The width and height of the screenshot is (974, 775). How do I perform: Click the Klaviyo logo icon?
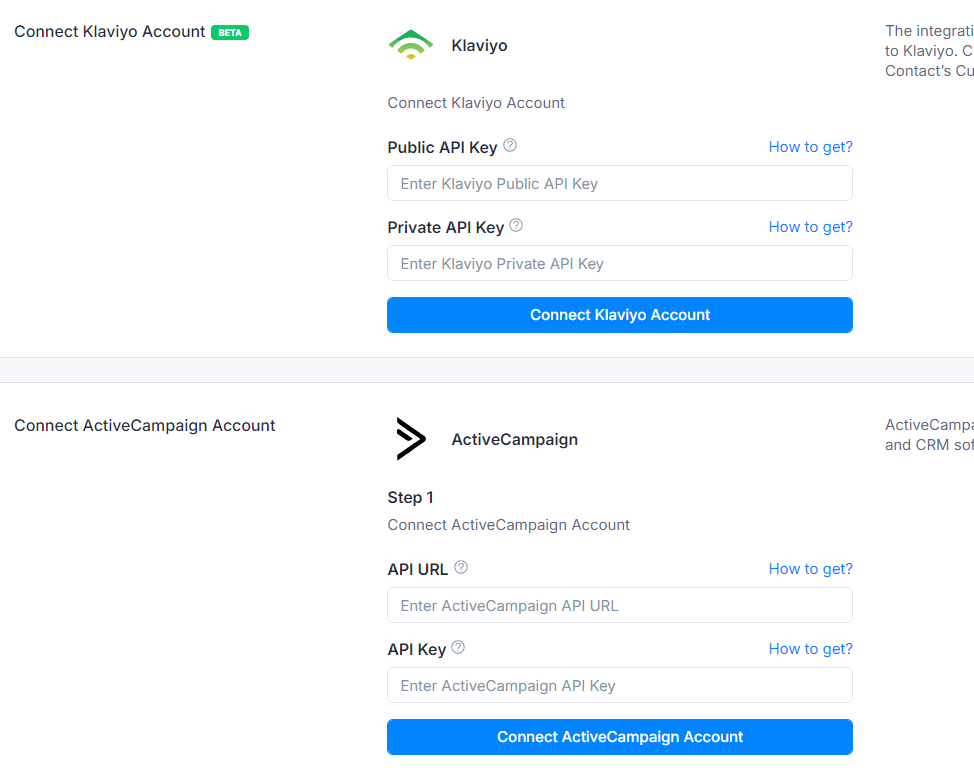pos(411,45)
